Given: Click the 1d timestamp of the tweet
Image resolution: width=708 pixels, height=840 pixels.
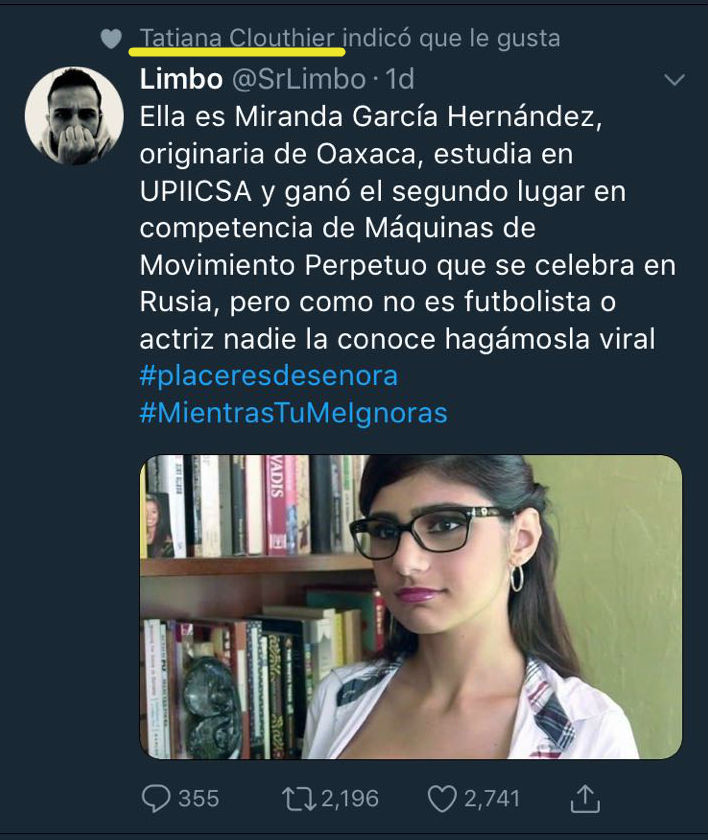Looking at the screenshot, I should click(400, 79).
